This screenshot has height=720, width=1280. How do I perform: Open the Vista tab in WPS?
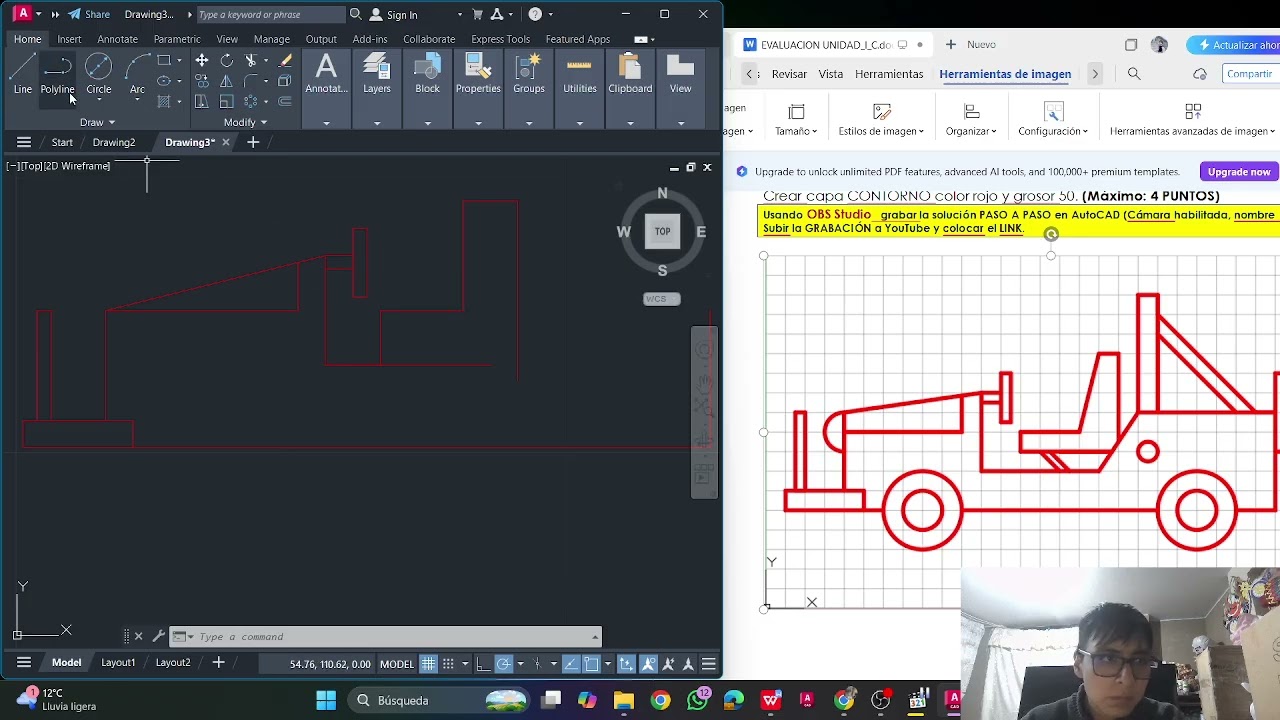(831, 74)
